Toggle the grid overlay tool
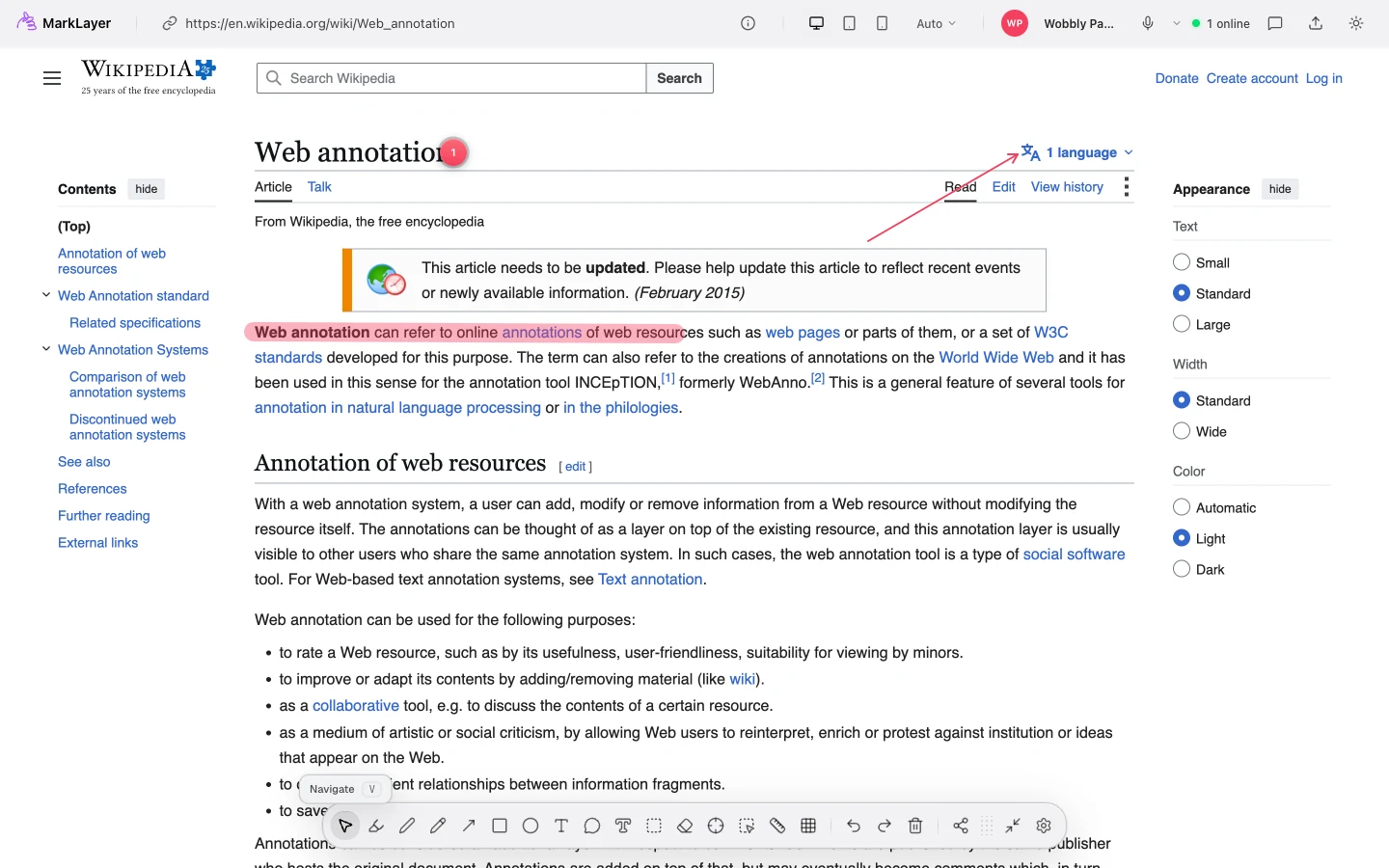This screenshot has height=868, width=1389. click(808, 826)
